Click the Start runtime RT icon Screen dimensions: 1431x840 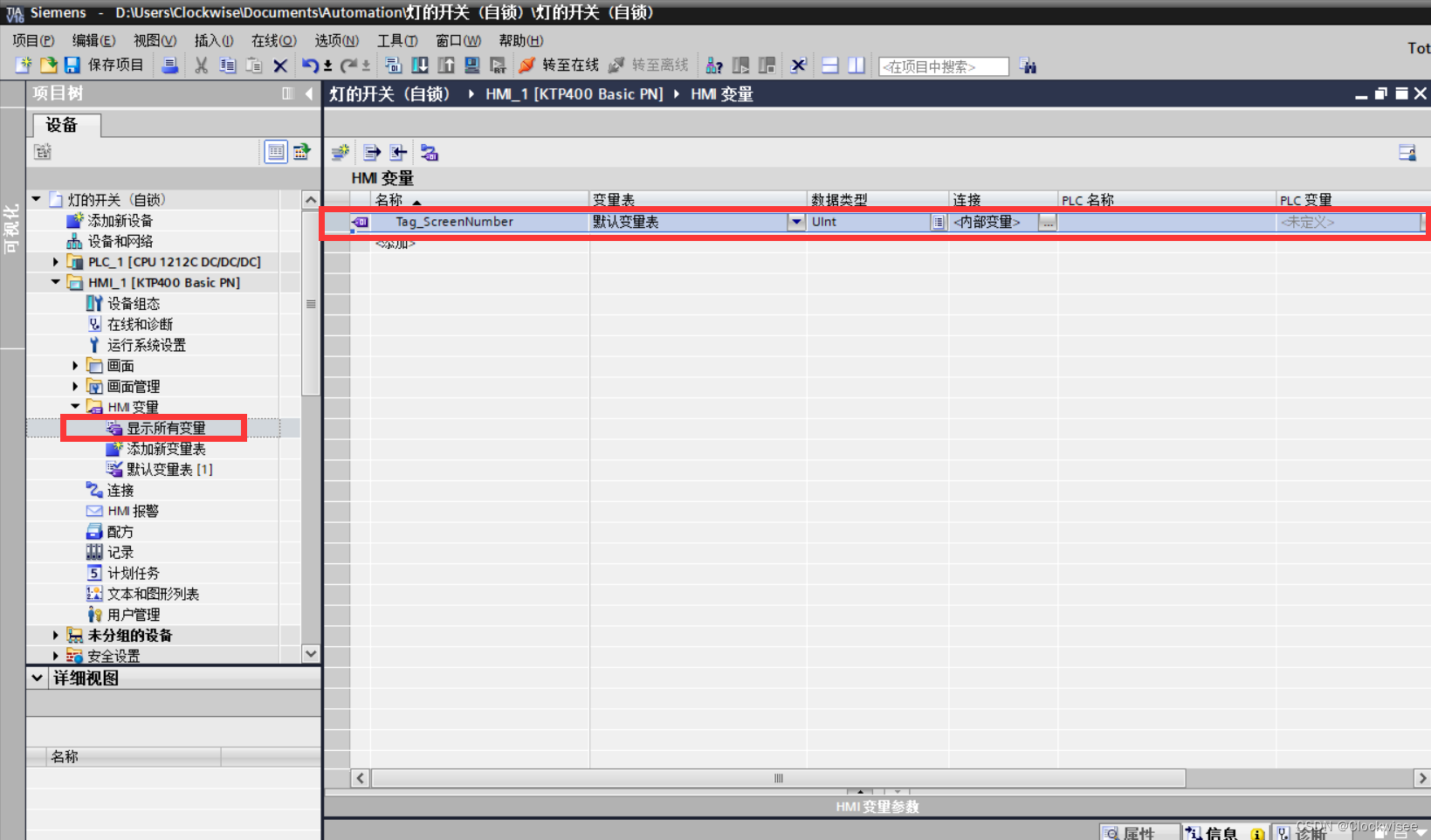[499, 65]
